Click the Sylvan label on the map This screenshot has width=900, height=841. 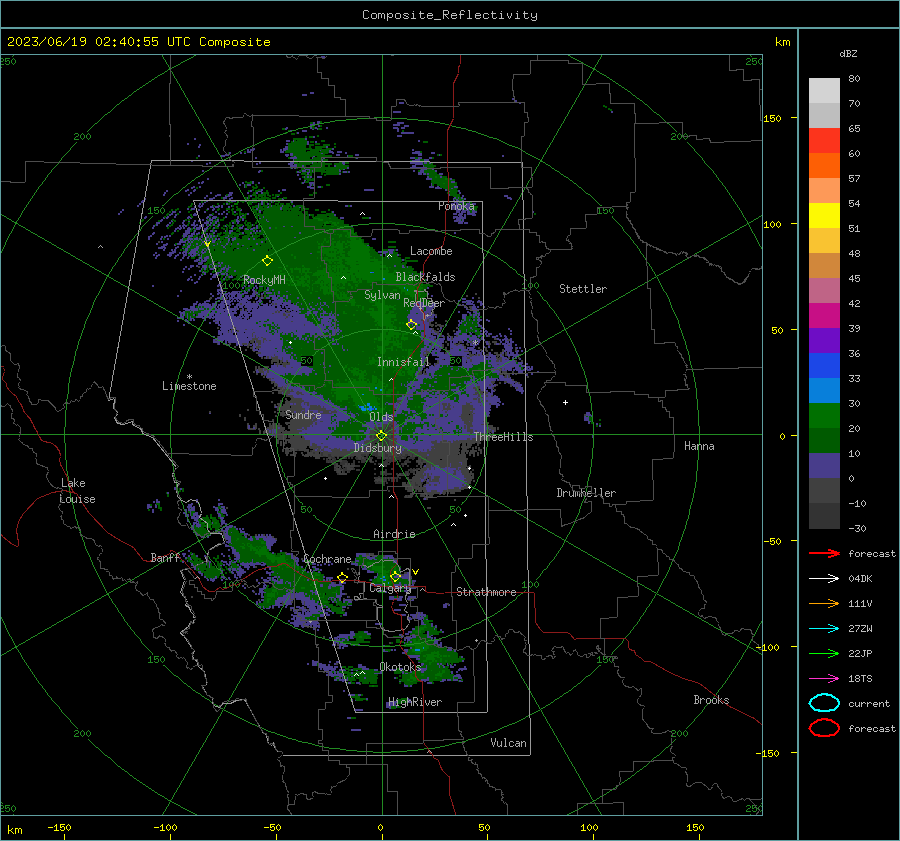click(x=382, y=295)
